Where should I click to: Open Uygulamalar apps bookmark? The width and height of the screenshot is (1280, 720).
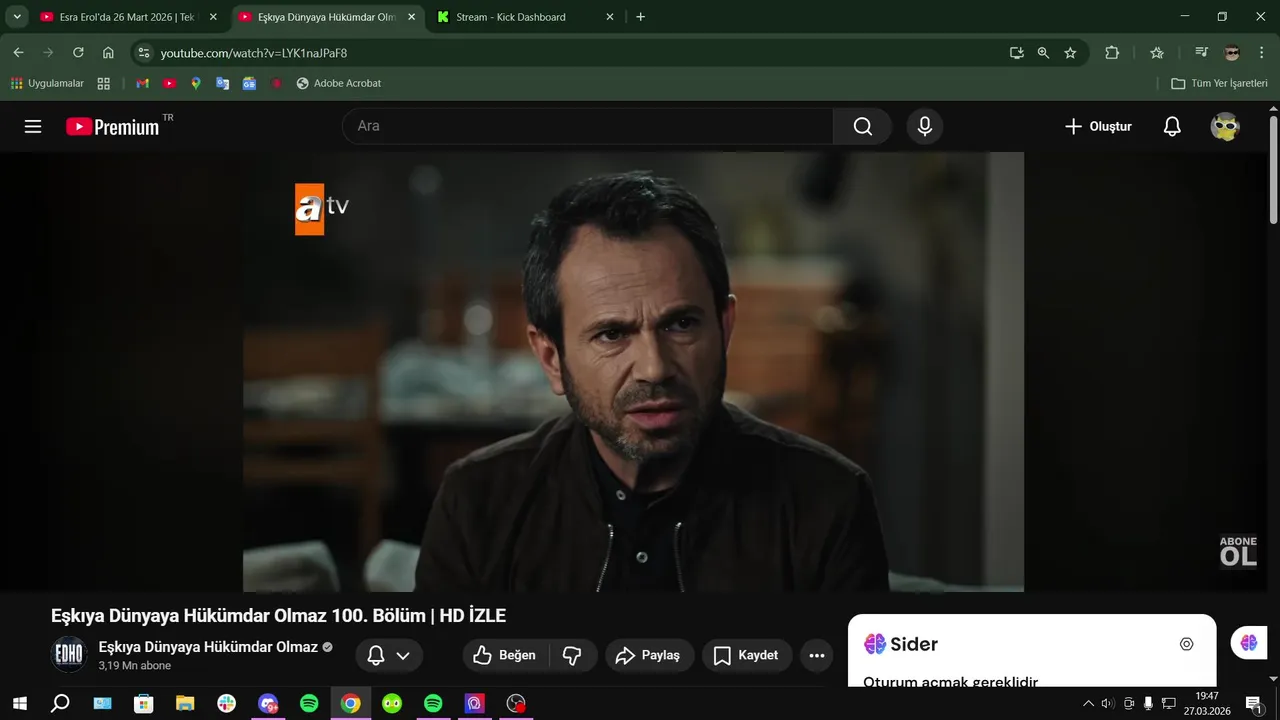(x=47, y=84)
